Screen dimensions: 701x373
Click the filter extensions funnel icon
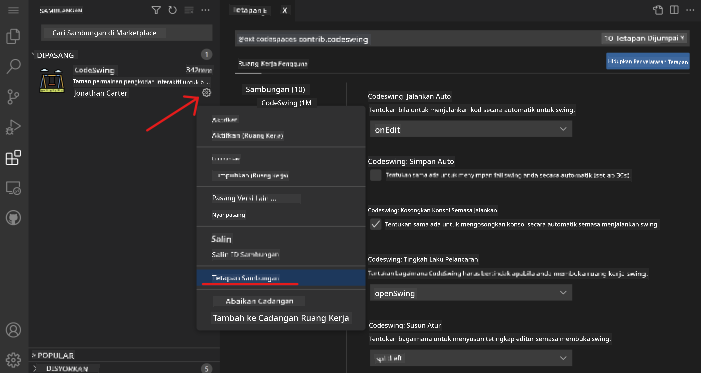156,10
